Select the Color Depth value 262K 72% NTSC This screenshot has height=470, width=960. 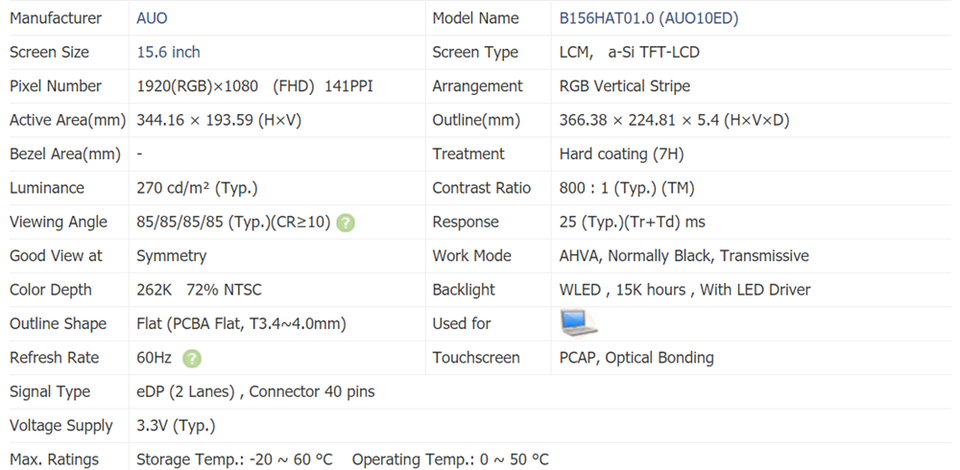pos(199,290)
